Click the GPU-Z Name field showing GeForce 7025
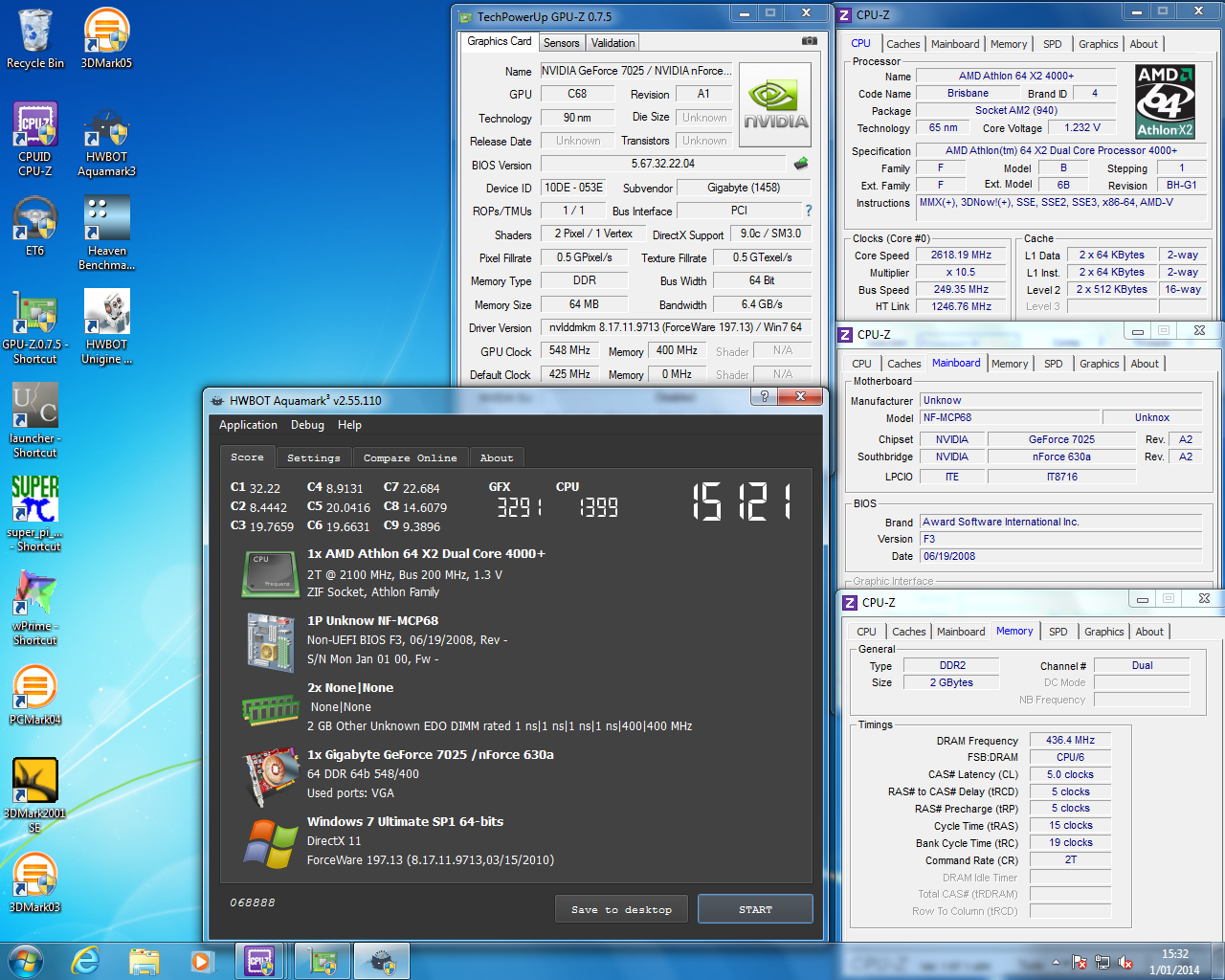The image size is (1225, 980). [x=637, y=71]
